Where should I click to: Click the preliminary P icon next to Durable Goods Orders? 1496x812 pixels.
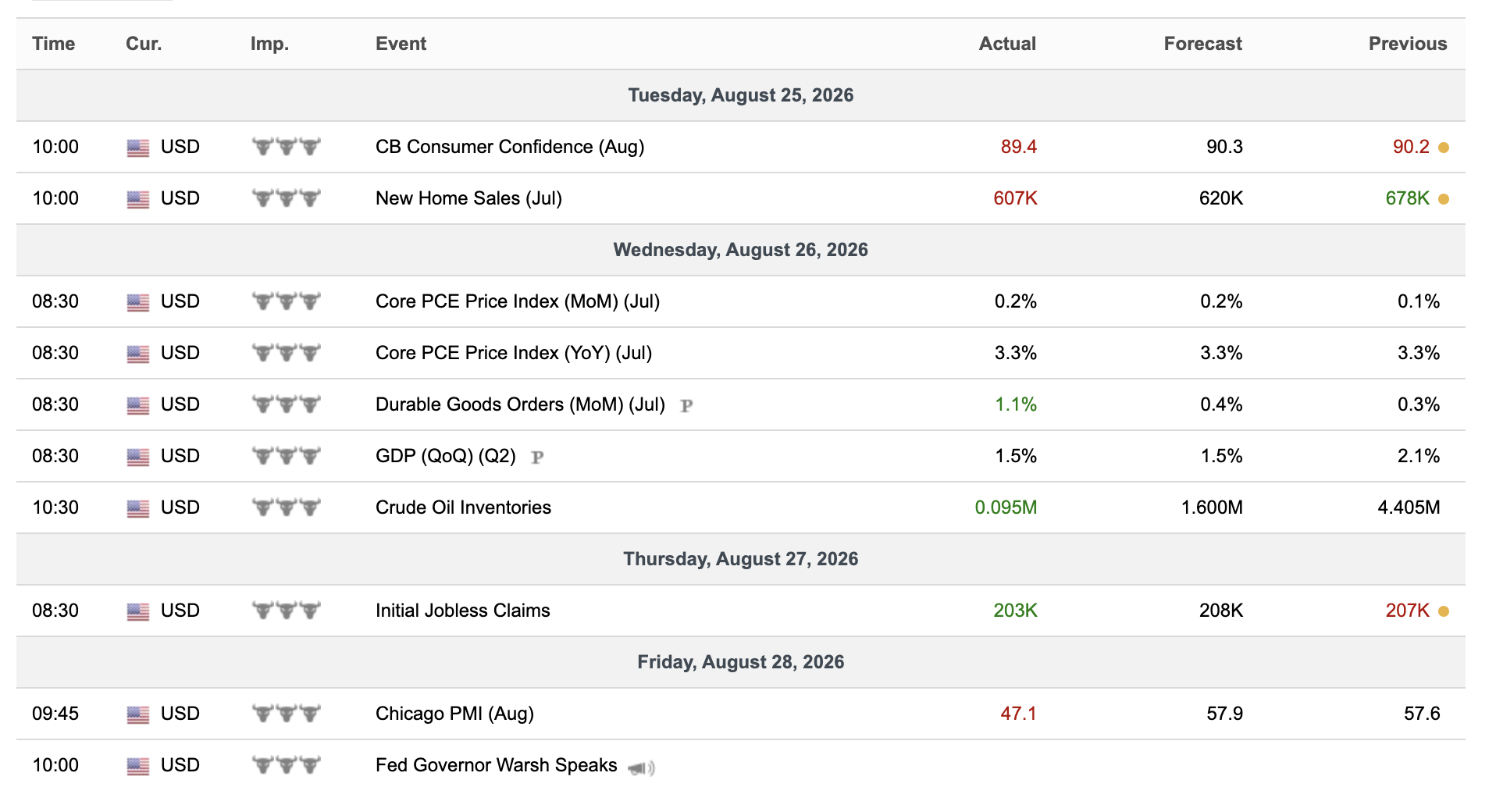coord(686,405)
